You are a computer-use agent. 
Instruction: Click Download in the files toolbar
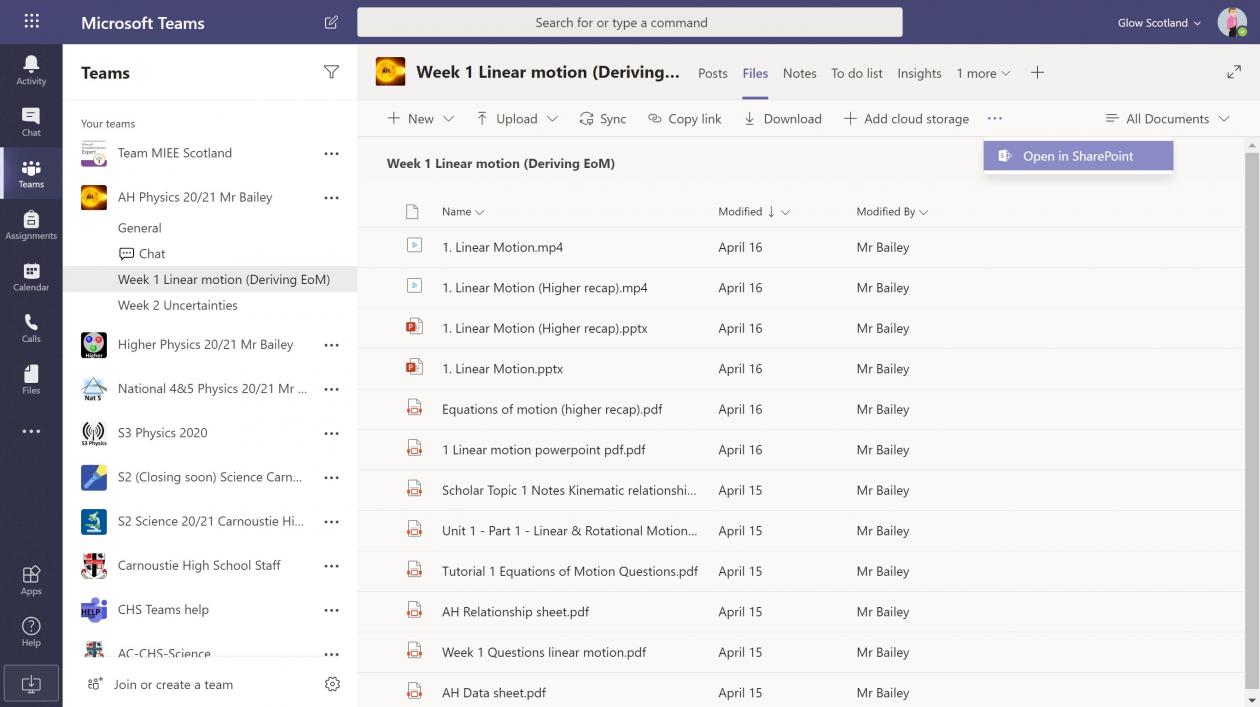782,118
